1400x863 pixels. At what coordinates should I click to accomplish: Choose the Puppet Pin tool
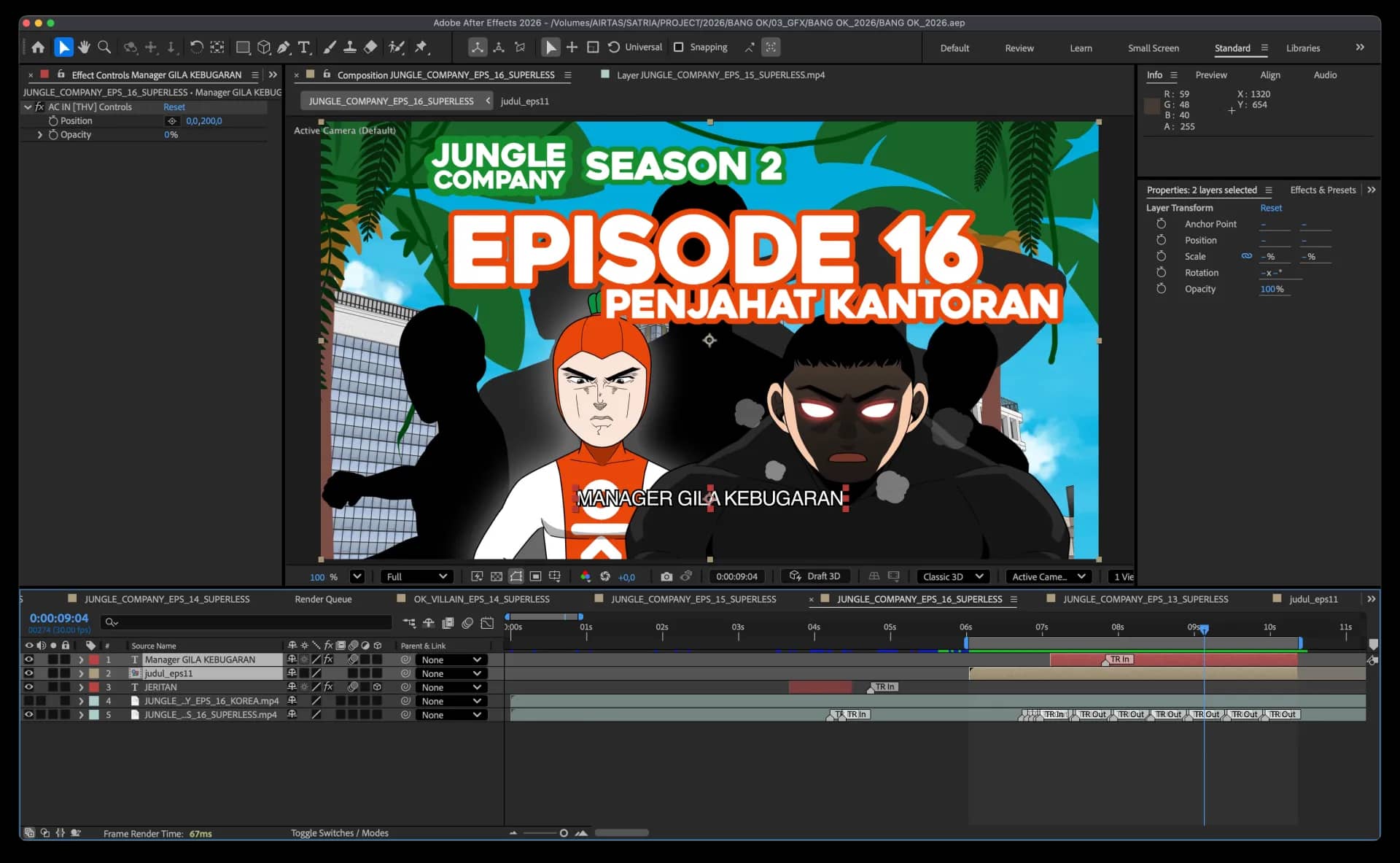pos(421,47)
